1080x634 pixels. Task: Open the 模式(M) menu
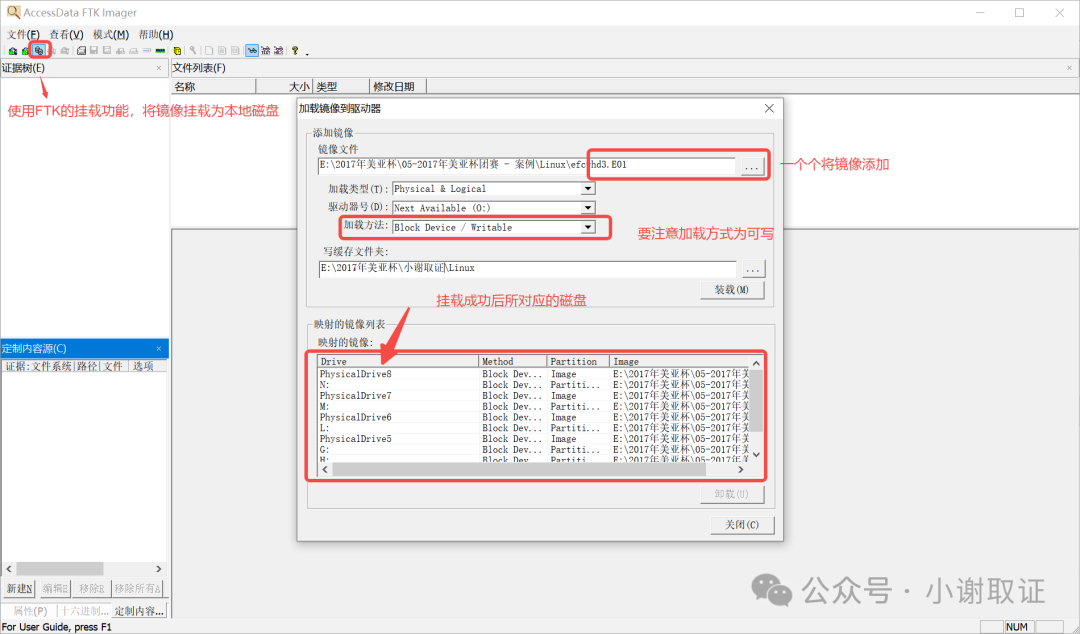click(111, 34)
